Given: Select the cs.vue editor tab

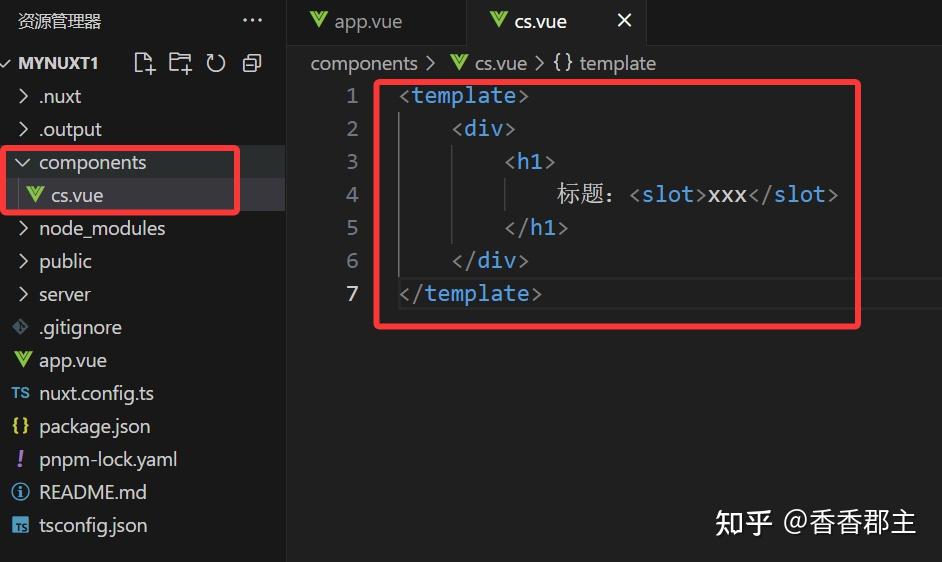Looking at the screenshot, I should point(556,22).
